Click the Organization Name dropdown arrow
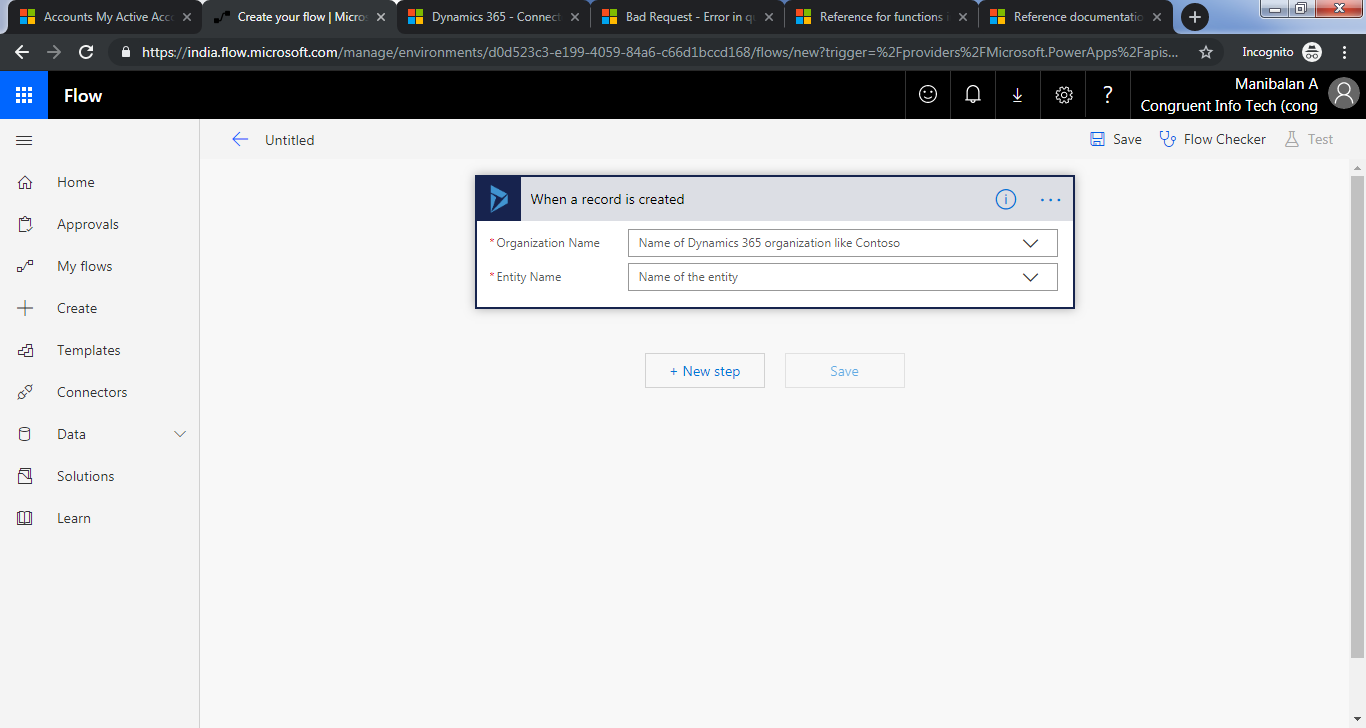1366x728 pixels. tap(1031, 243)
